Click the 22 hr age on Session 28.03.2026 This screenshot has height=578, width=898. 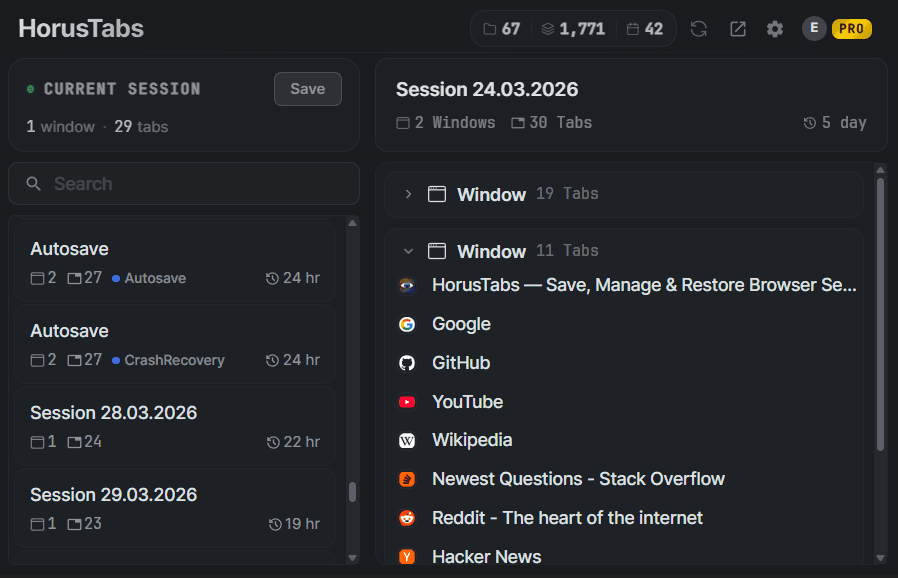point(293,442)
